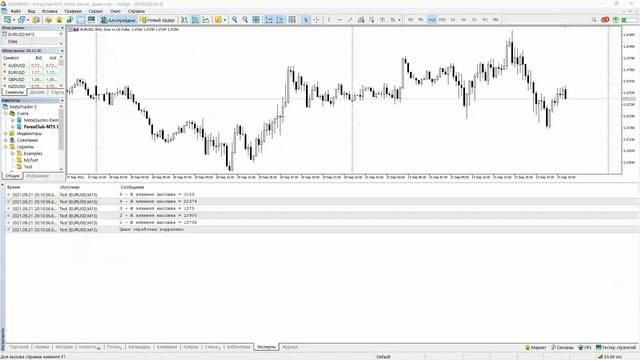Viewport: 640px width, 360px height.
Task: Close the Market Watch panel
Action: click(x=62, y=51)
